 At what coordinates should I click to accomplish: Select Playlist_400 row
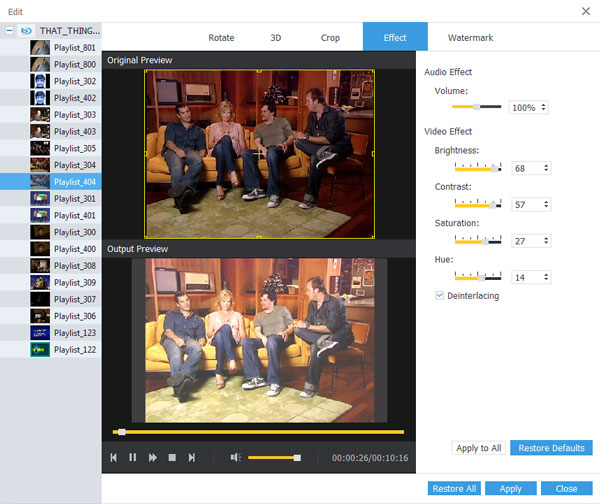pos(51,249)
